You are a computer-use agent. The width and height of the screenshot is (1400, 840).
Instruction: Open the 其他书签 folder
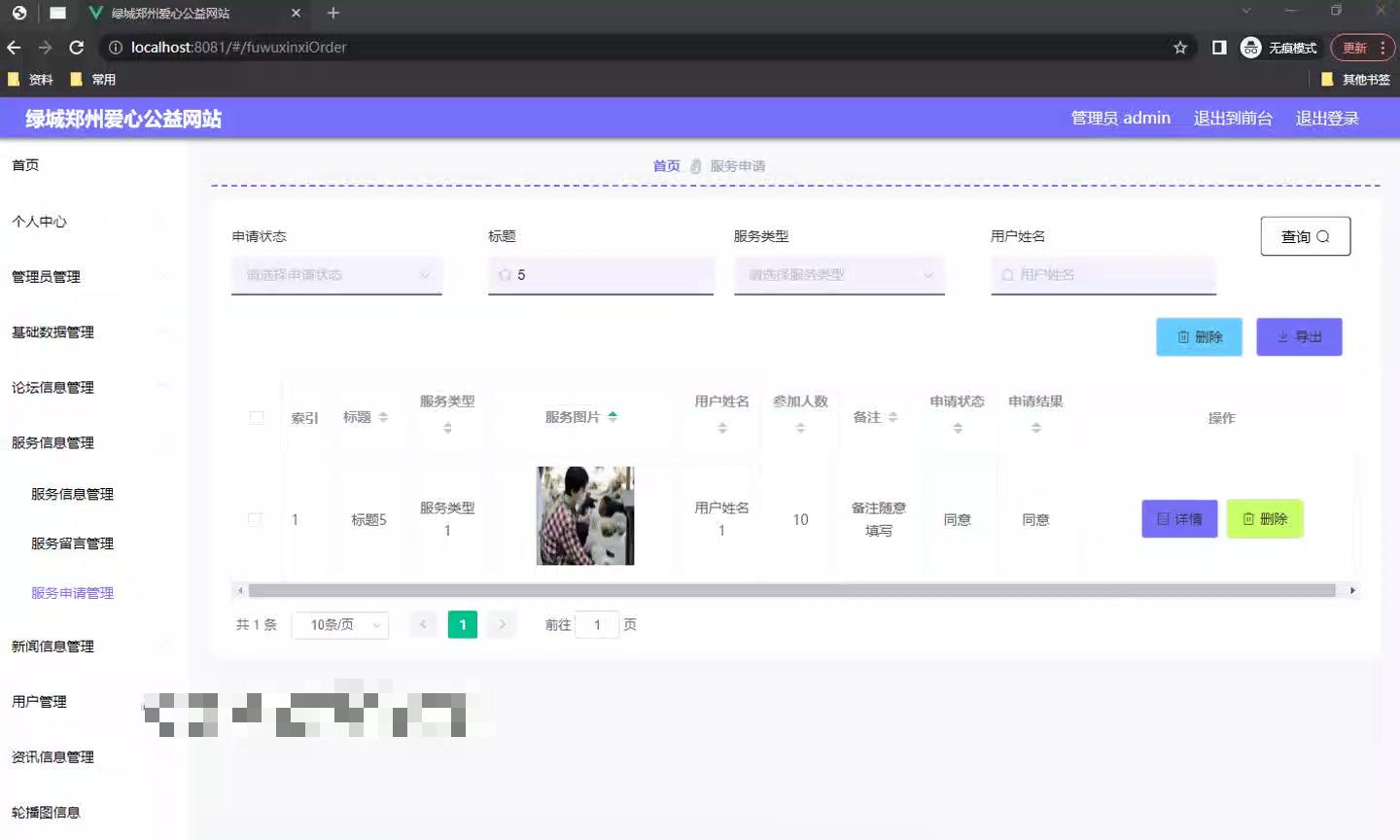pyautogui.click(x=1355, y=80)
